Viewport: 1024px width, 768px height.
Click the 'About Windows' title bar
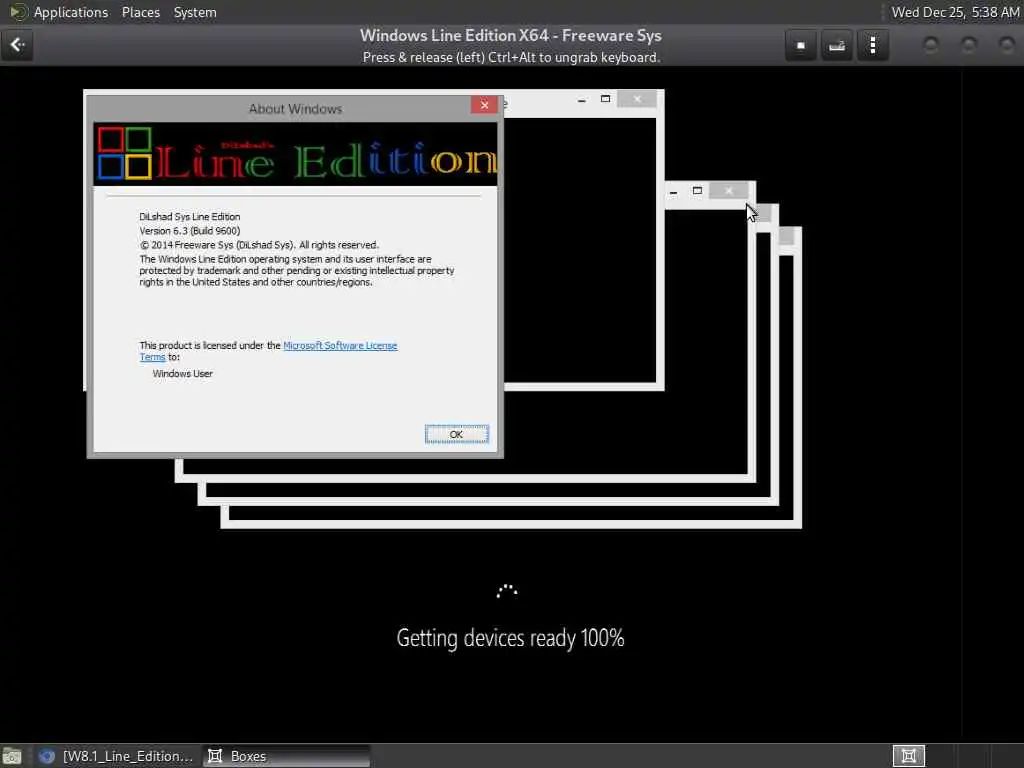[295, 109]
